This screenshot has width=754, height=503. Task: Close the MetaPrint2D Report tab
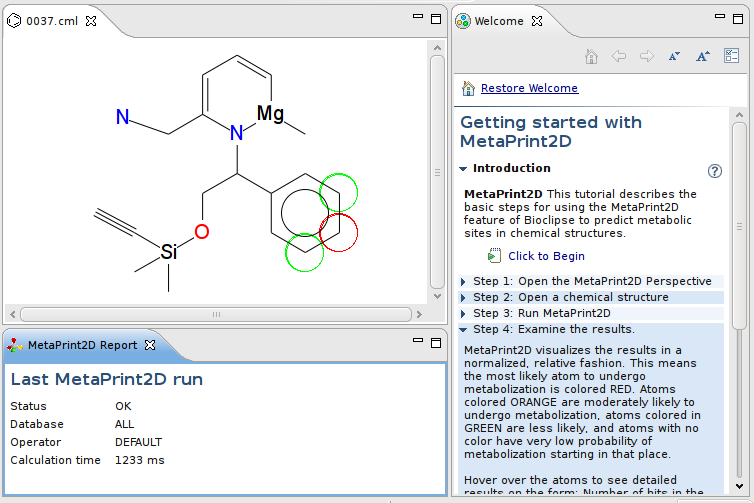click(x=150, y=345)
